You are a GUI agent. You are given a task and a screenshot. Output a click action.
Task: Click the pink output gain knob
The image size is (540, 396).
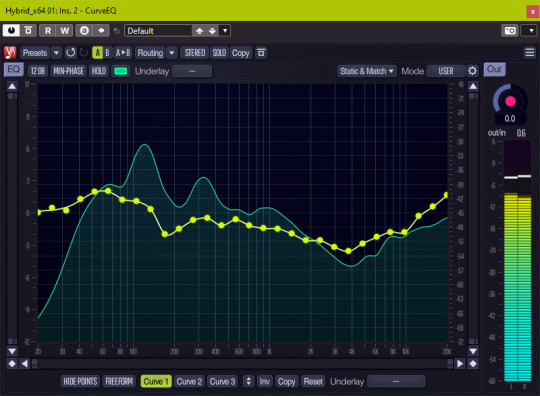coord(510,101)
